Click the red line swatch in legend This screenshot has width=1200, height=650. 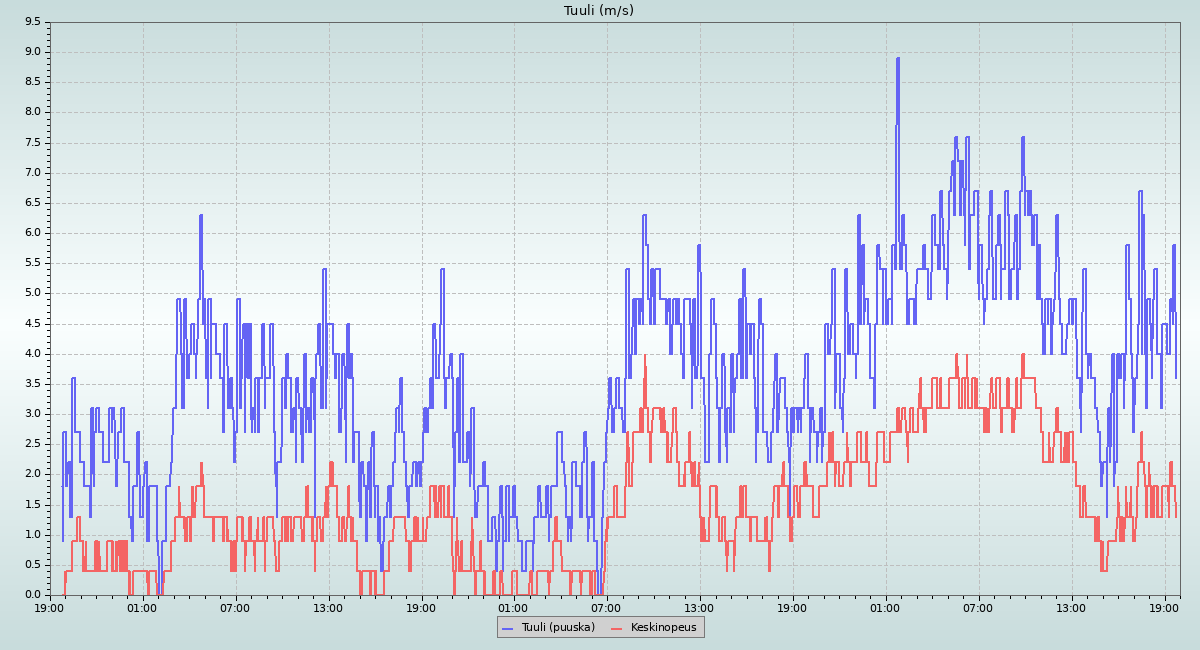(616, 628)
